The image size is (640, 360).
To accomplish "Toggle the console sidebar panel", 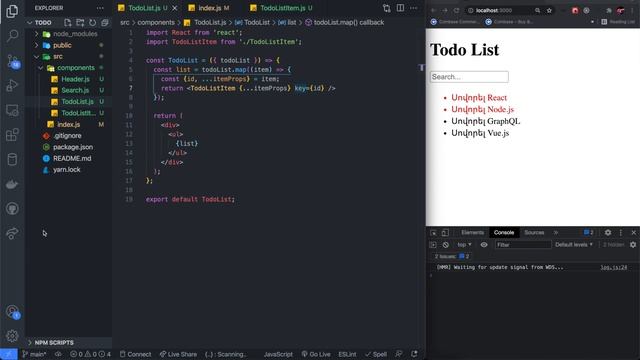I will pyautogui.click(x=433, y=245).
